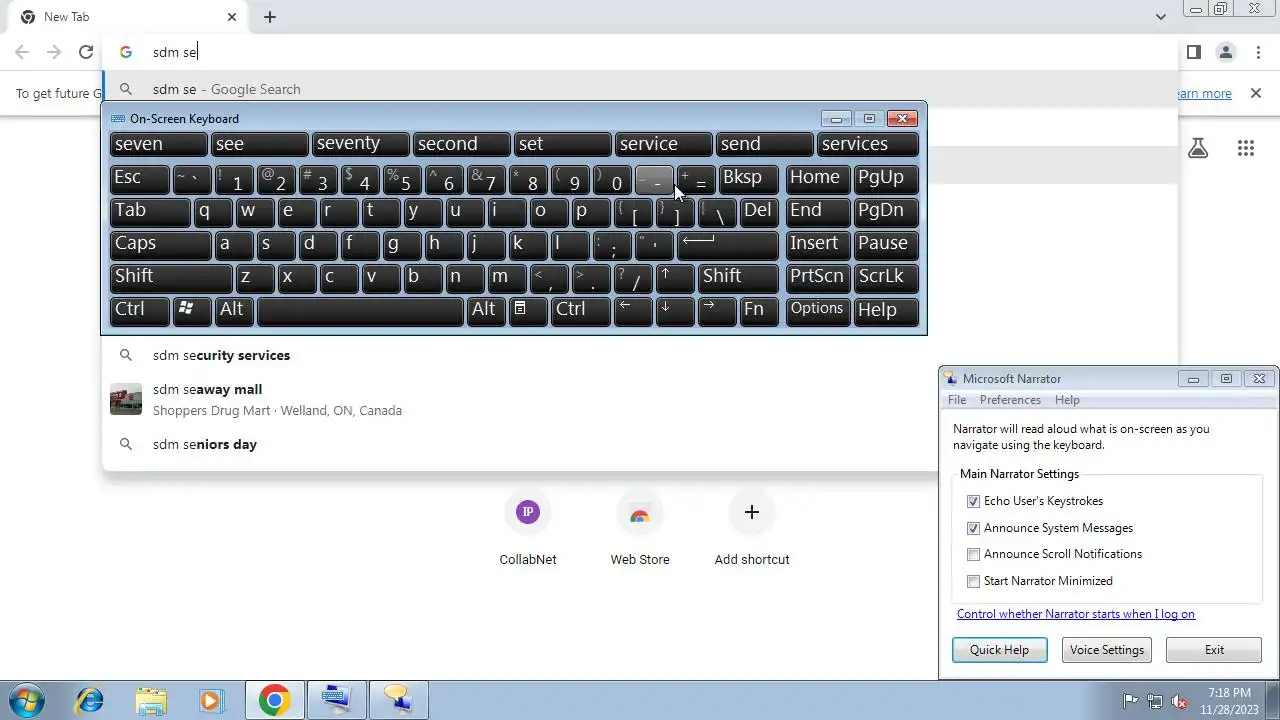Choose prediction word 'service'
This screenshot has height=720, width=1280.
click(664, 144)
